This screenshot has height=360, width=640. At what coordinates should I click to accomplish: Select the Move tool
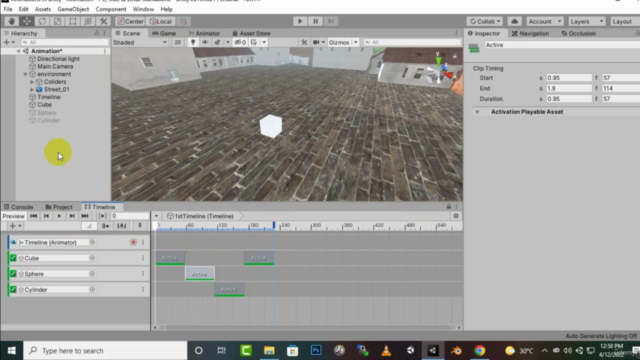click(27, 21)
